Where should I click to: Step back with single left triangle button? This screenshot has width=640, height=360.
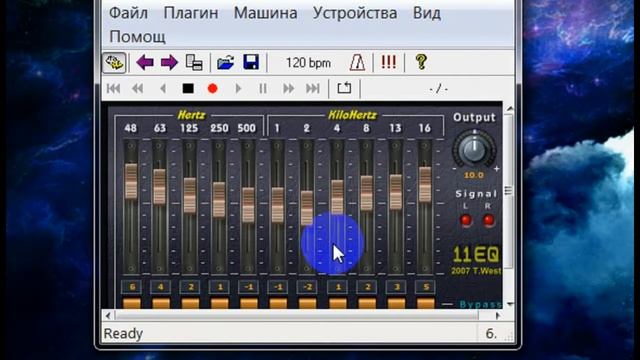[163, 89]
